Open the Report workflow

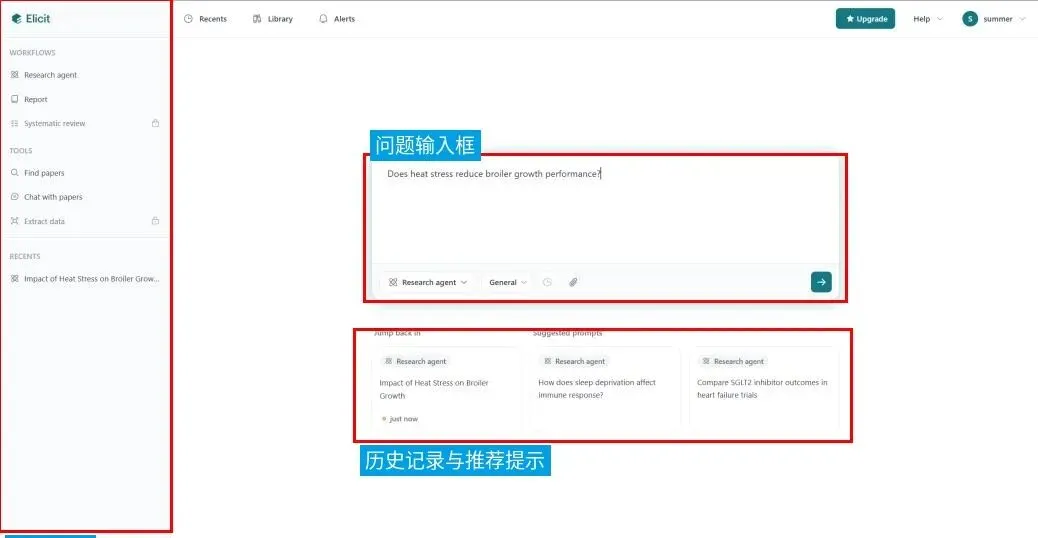36,99
